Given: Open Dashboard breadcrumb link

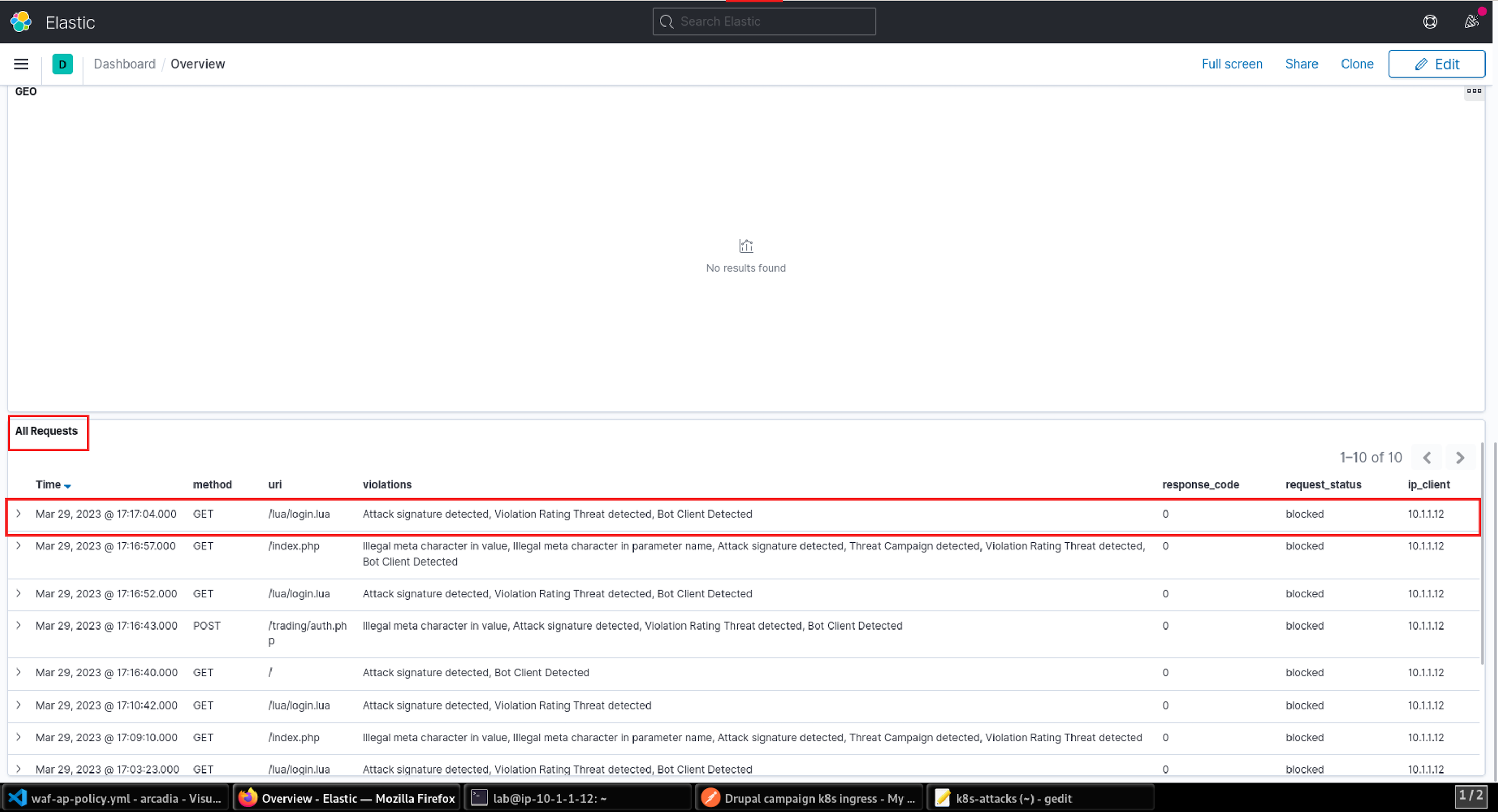Looking at the screenshot, I should tap(124, 64).
